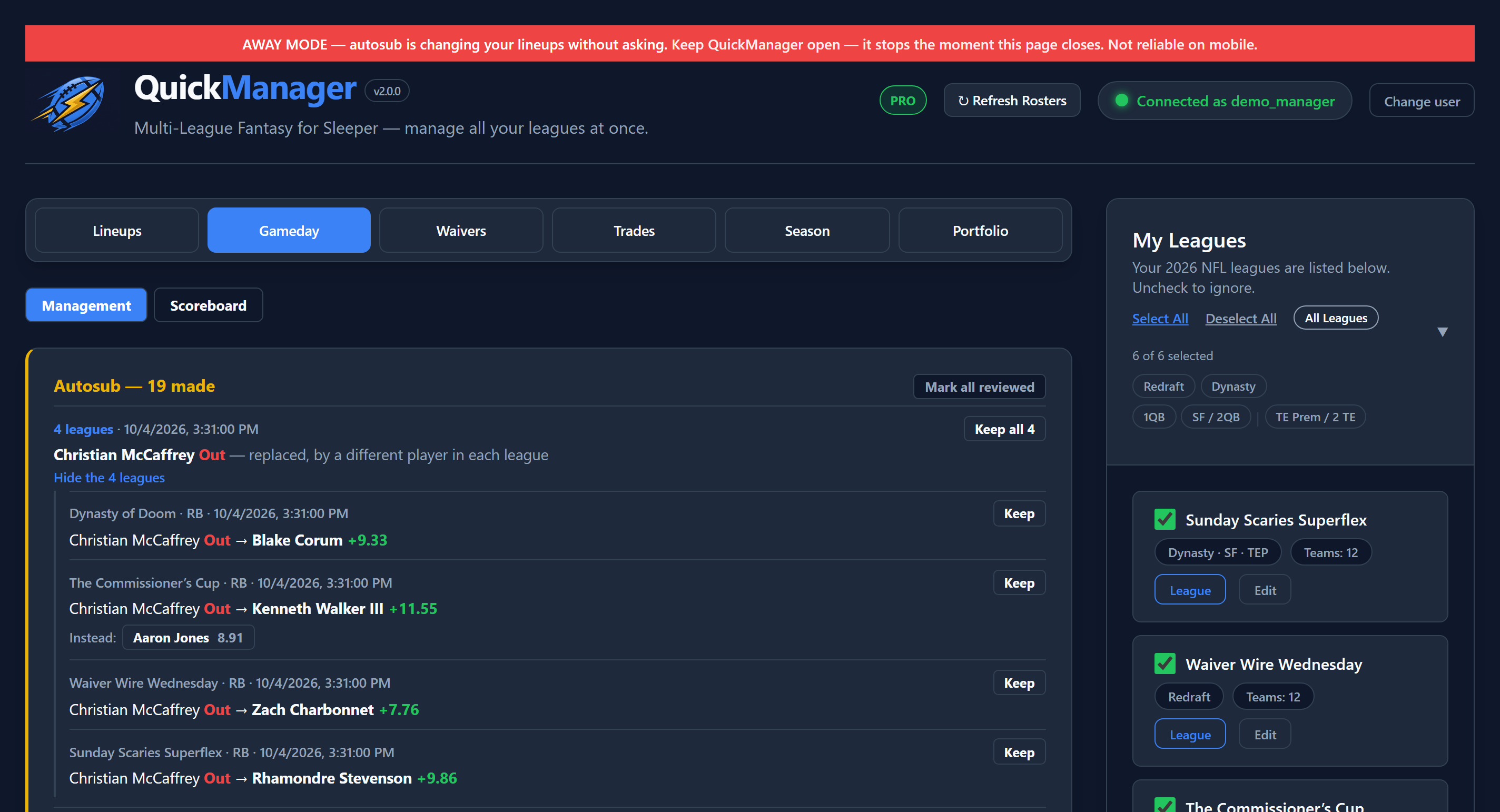Toggle the Redraft filter chip
The width and height of the screenshot is (1500, 812).
[1163, 386]
